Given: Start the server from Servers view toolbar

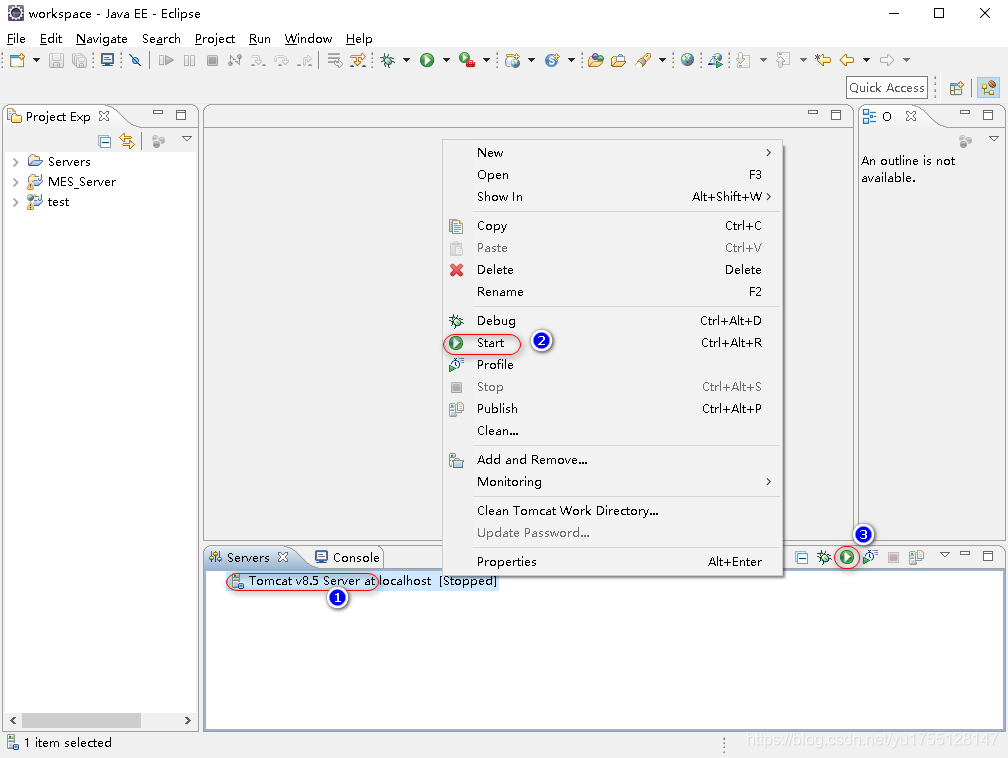Looking at the screenshot, I should (x=847, y=557).
